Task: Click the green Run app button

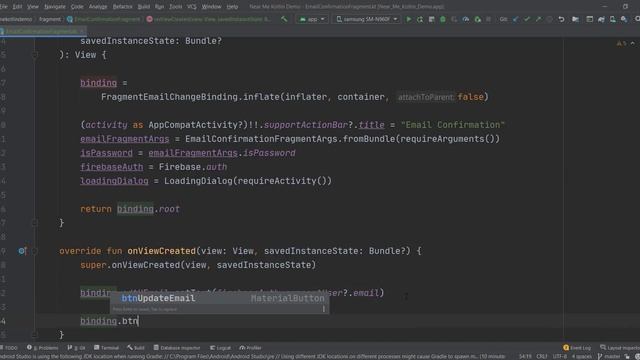Action: click(409, 19)
